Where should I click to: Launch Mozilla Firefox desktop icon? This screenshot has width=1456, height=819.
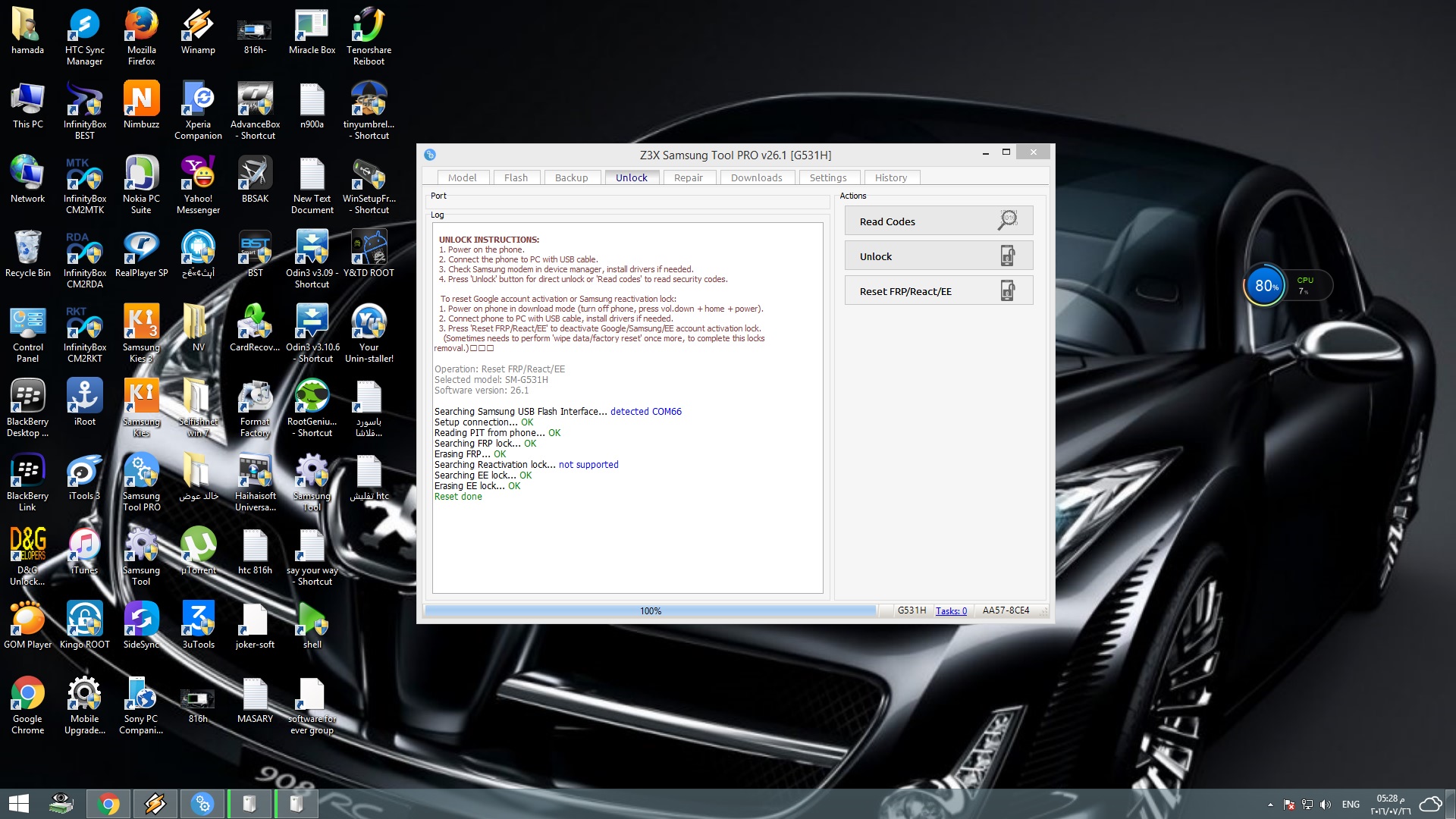[x=141, y=36]
